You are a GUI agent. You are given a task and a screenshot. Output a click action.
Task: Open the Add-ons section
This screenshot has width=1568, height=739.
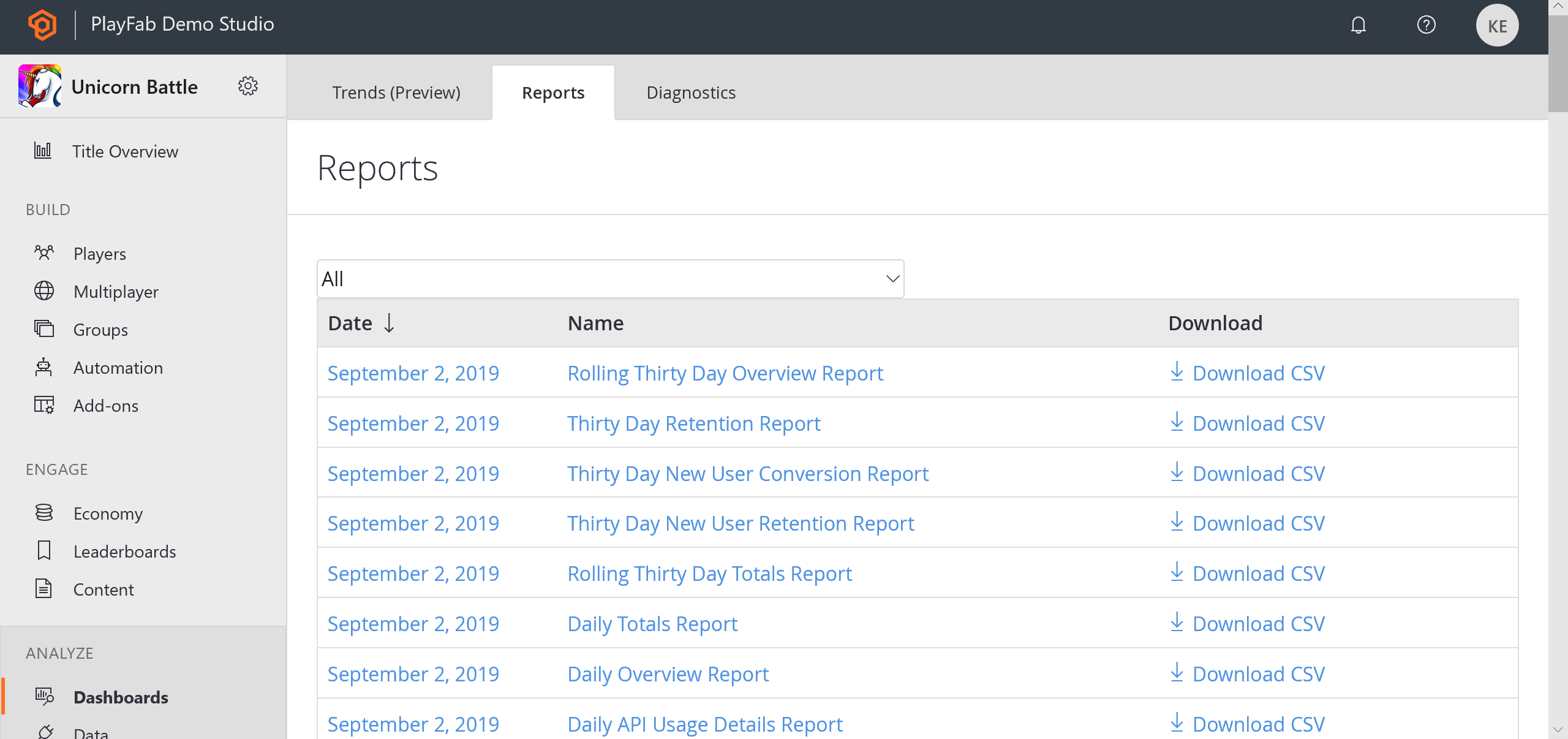coord(105,405)
